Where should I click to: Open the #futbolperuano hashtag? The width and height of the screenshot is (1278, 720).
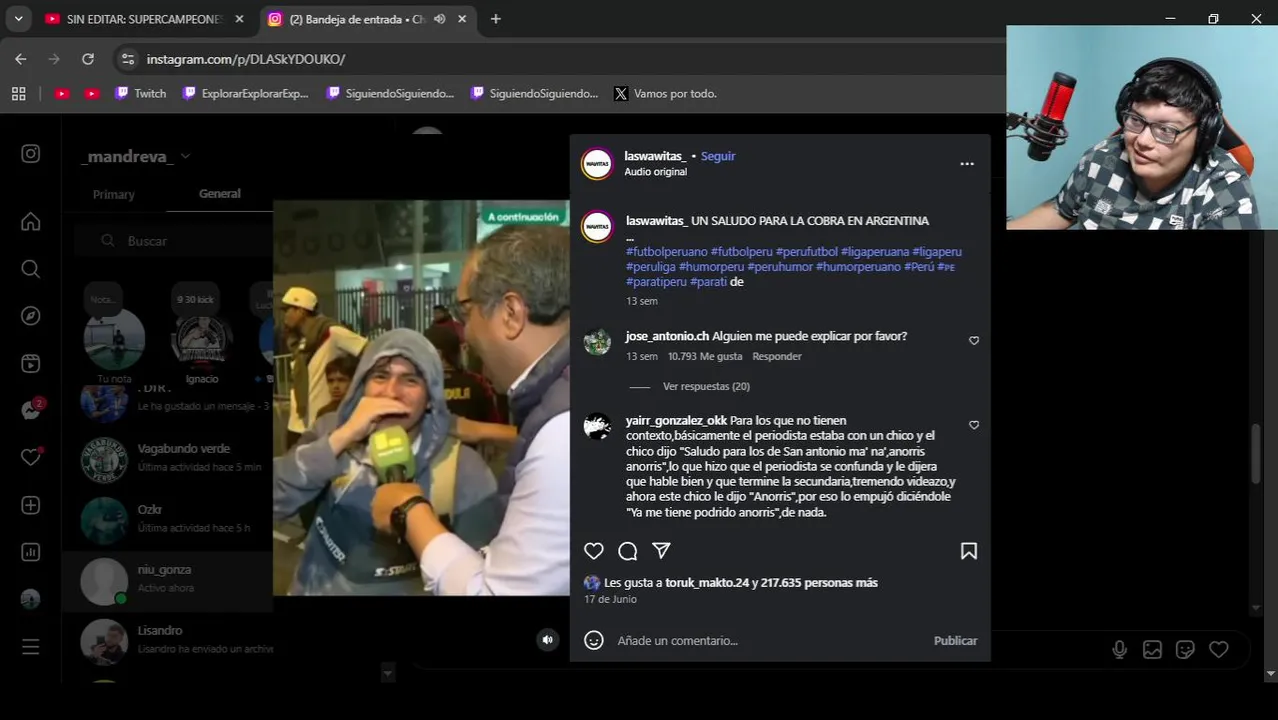click(x=666, y=252)
